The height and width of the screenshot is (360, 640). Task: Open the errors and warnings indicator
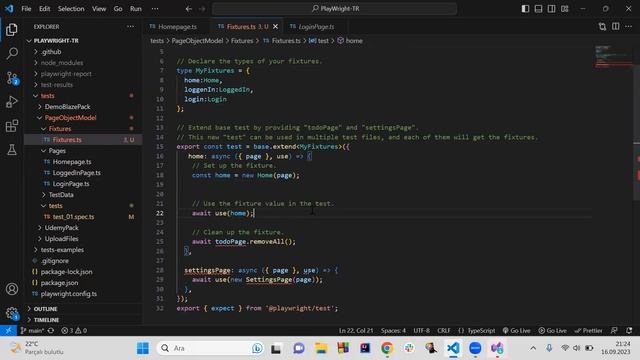pyautogui.click(x=74, y=331)
